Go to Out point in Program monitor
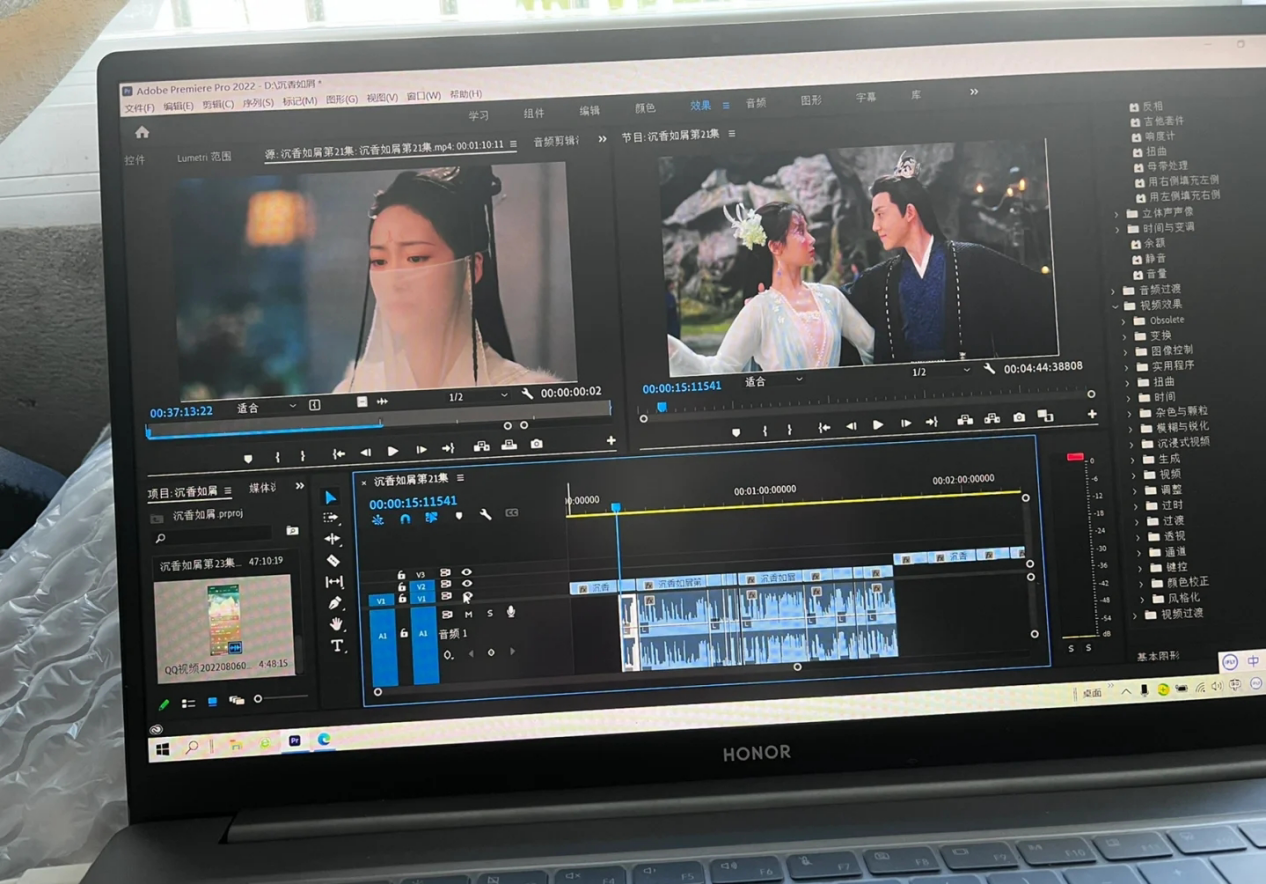1266x884 pixels. tap(931, 422)
